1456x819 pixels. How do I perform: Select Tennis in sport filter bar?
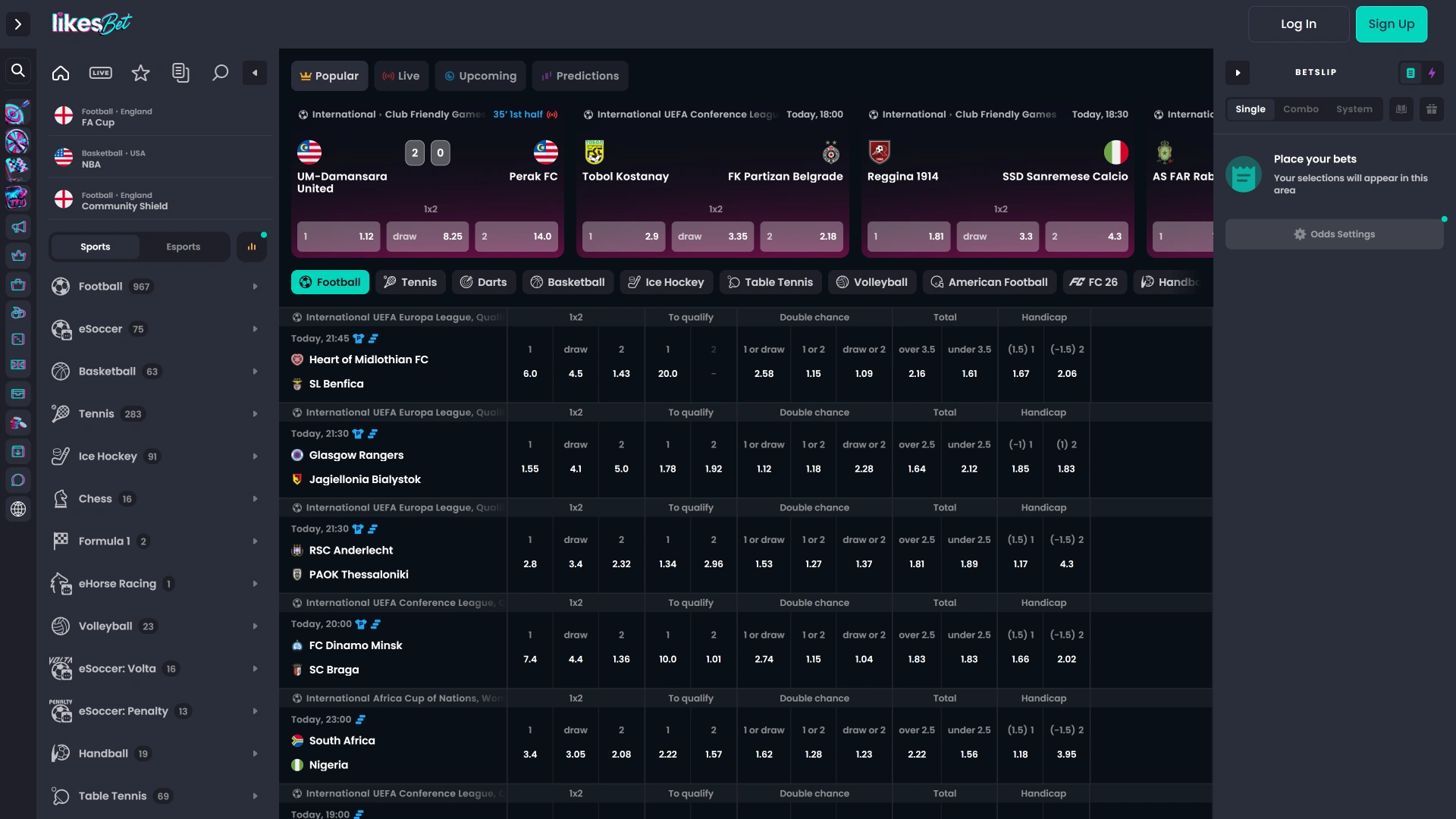[410, 282]
